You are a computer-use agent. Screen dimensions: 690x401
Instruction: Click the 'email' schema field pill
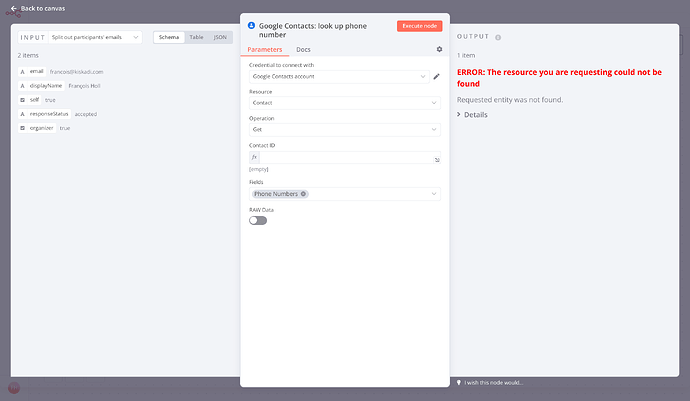[x=32, y=71]
